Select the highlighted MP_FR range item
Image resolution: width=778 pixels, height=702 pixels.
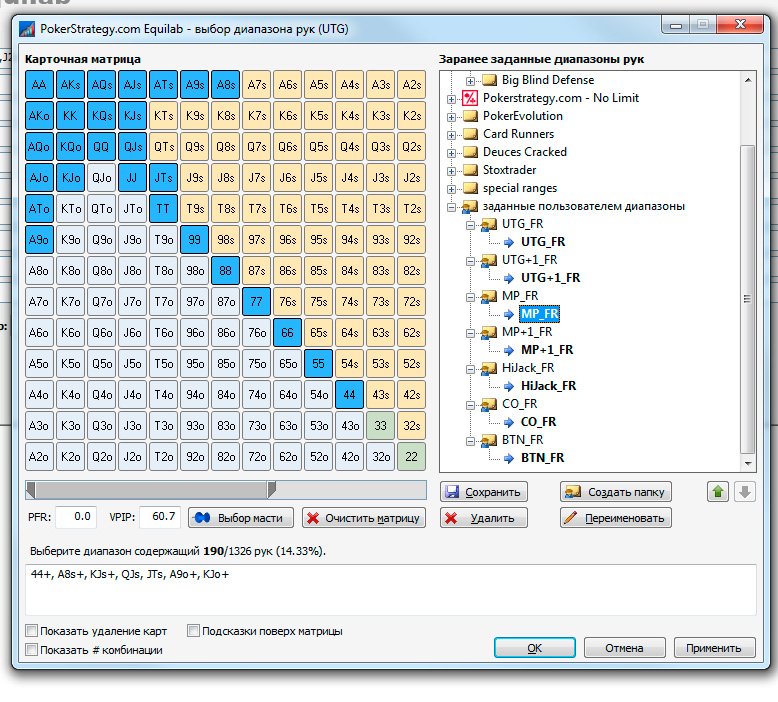[539, 314]
